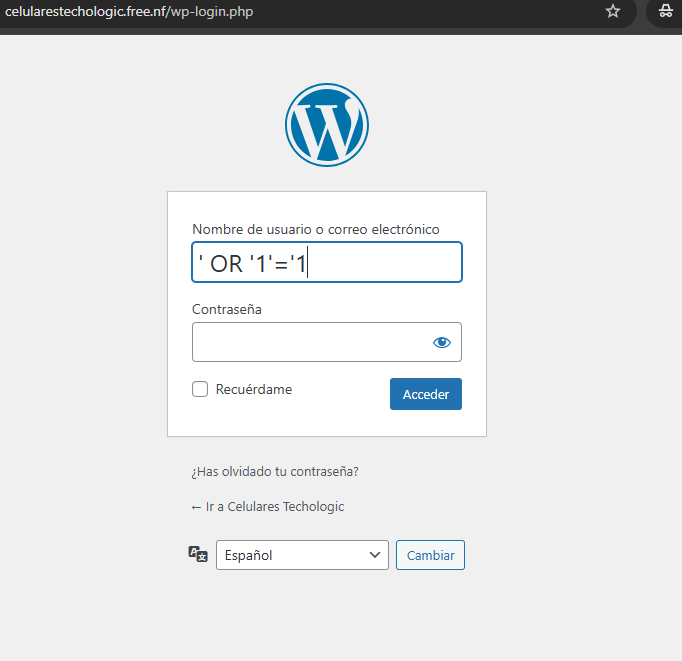Click the language translation icon
The width and height of the screenshot is (682, 661).
(x=198, y=554)
